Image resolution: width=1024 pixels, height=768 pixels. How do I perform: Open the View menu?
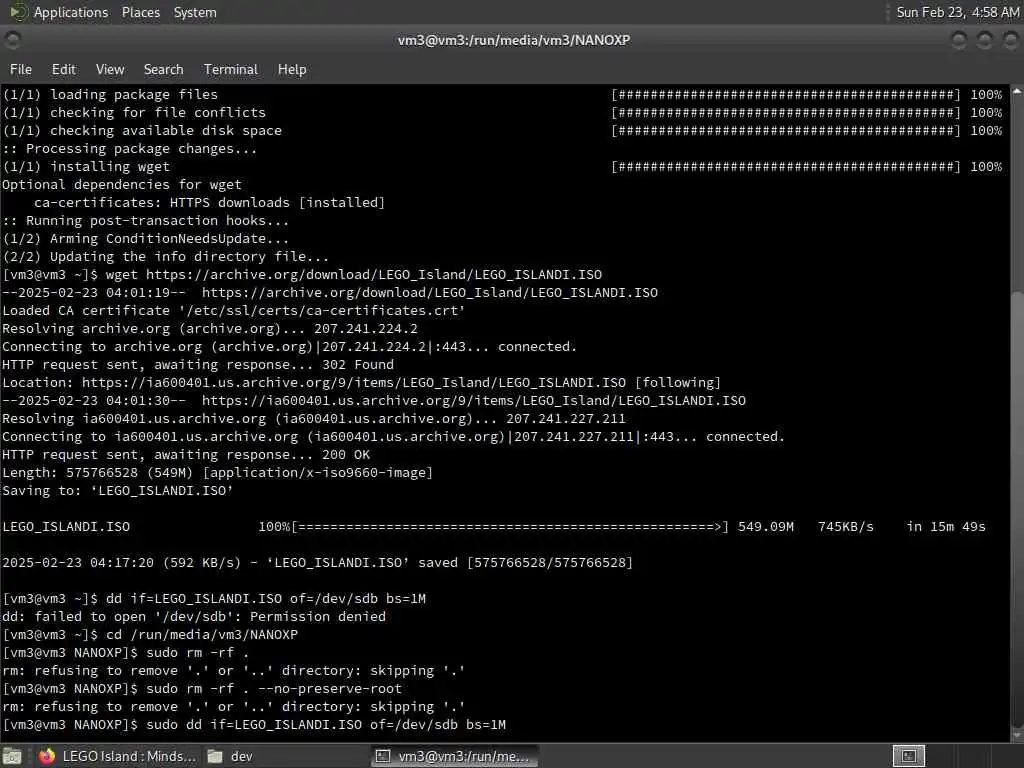tap(110, 69)
